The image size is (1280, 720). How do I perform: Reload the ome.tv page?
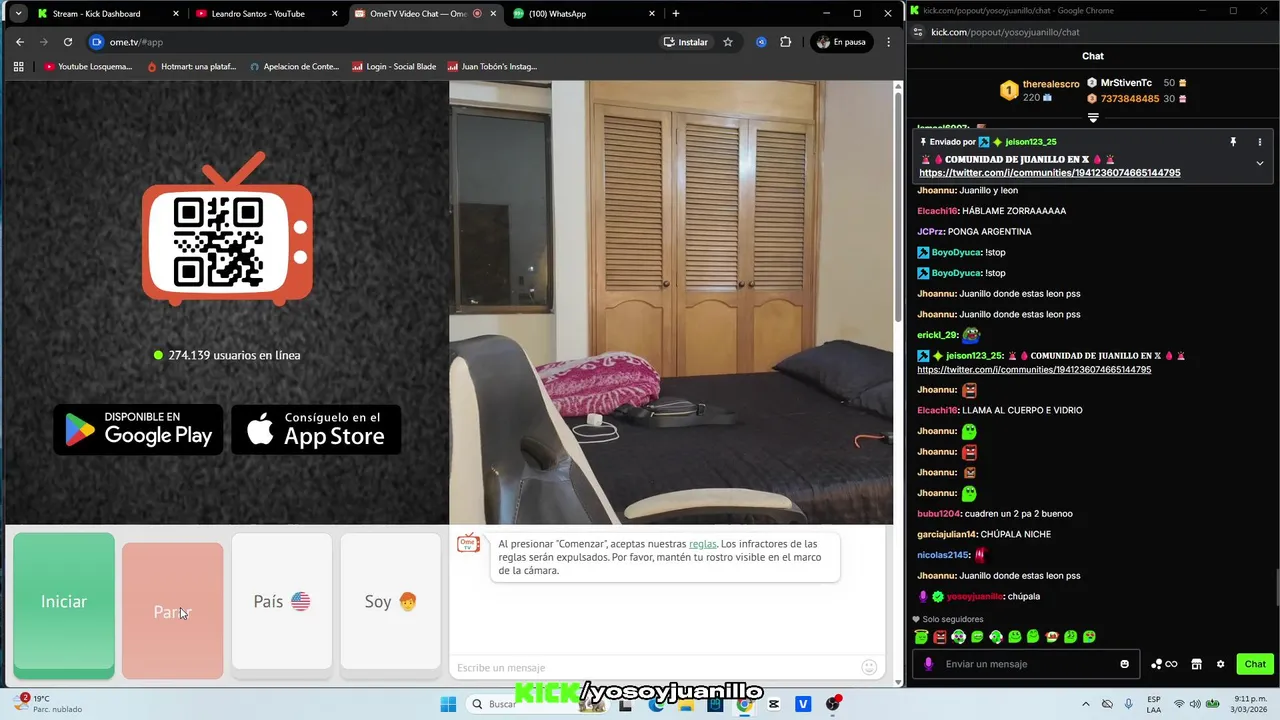pyautogui.click(x=68, y=42)
